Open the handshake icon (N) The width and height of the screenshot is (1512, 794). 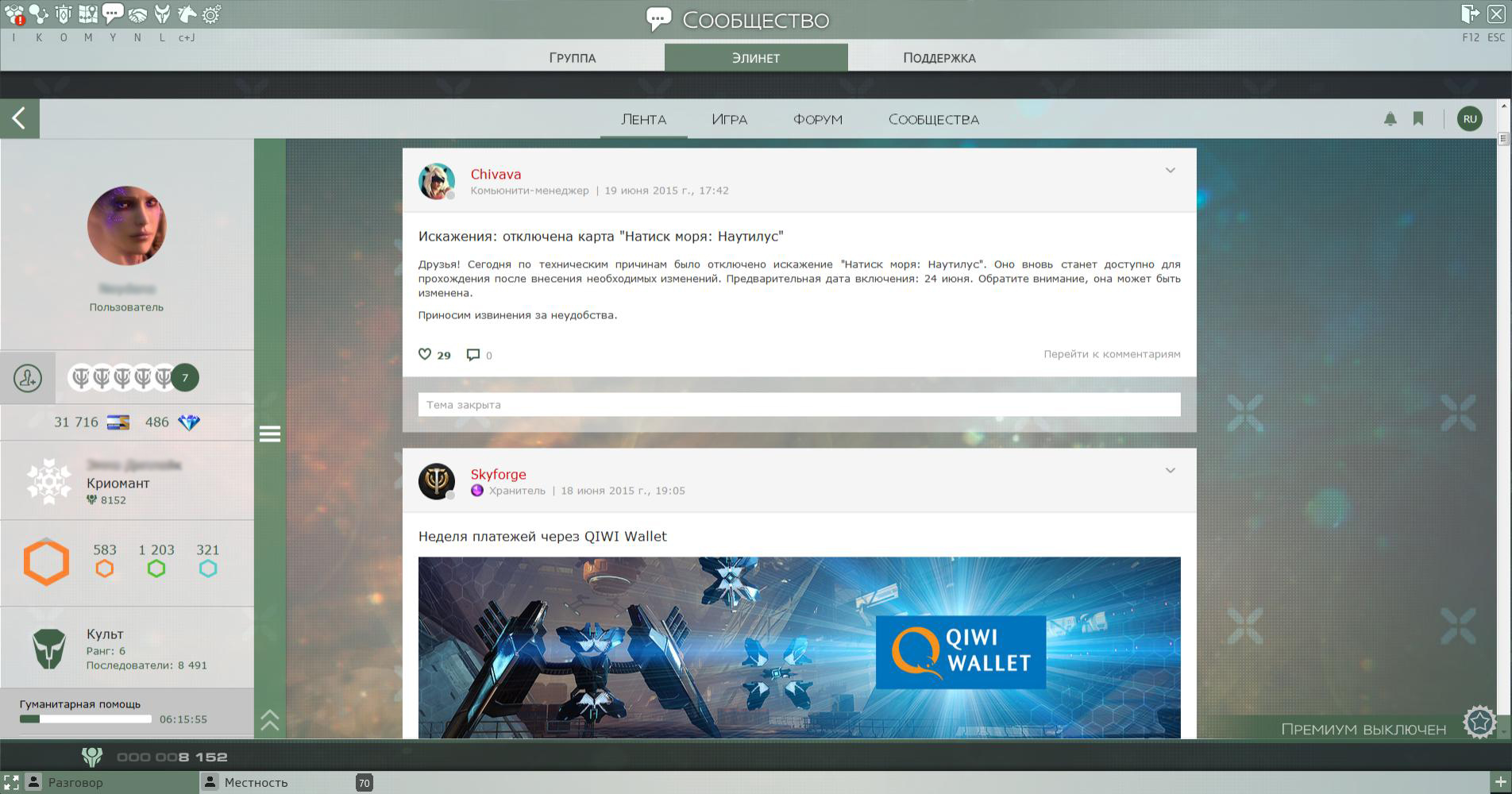point(137,14)
